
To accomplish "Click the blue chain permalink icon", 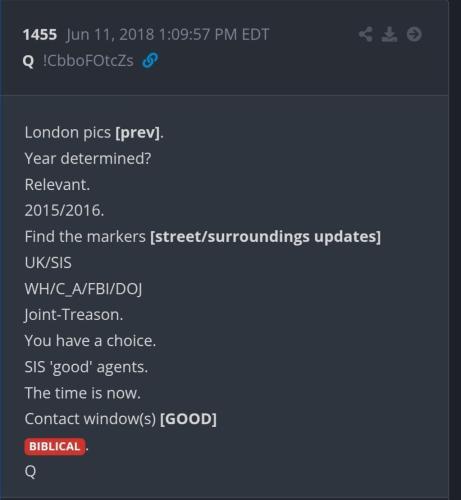I will [x=150, y=60].
